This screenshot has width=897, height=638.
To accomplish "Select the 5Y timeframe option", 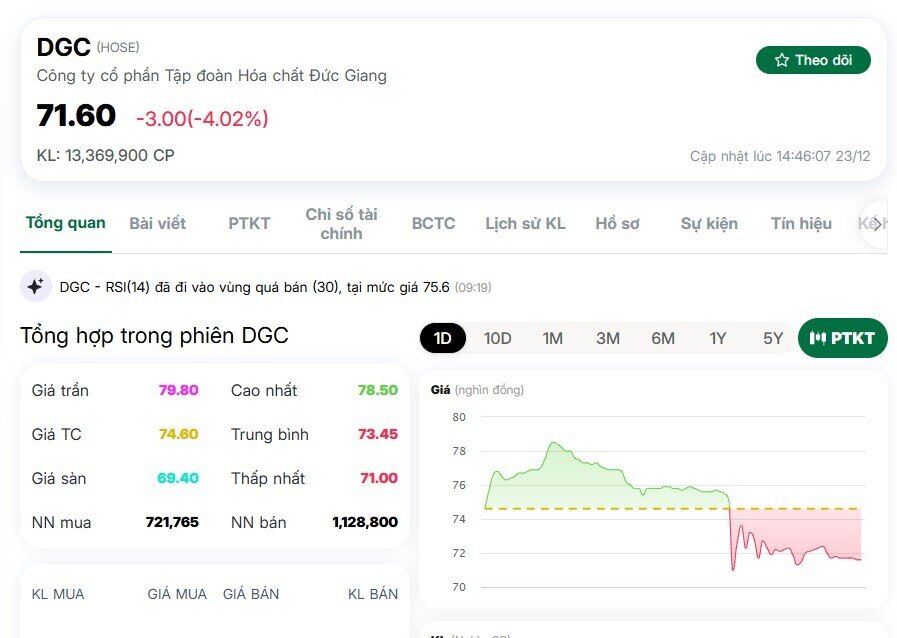I will (x=772, y=338).
